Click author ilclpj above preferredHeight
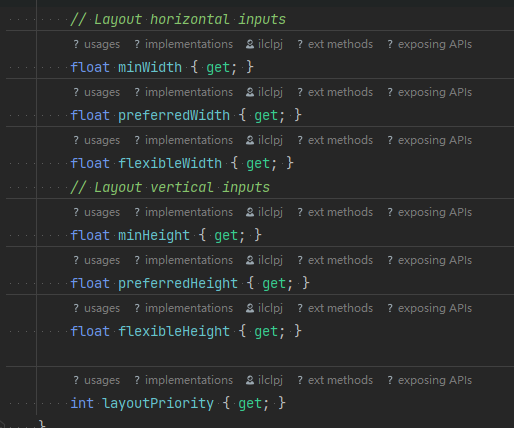514x428 pixels. point(264,260)
